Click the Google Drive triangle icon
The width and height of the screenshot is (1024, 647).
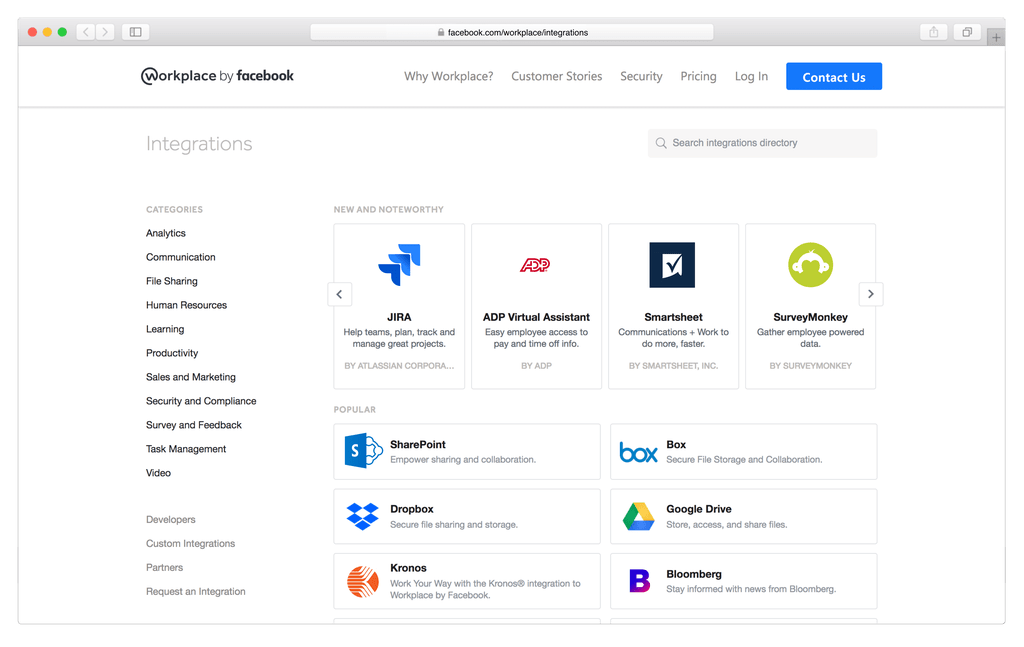(x=639, y=516)
